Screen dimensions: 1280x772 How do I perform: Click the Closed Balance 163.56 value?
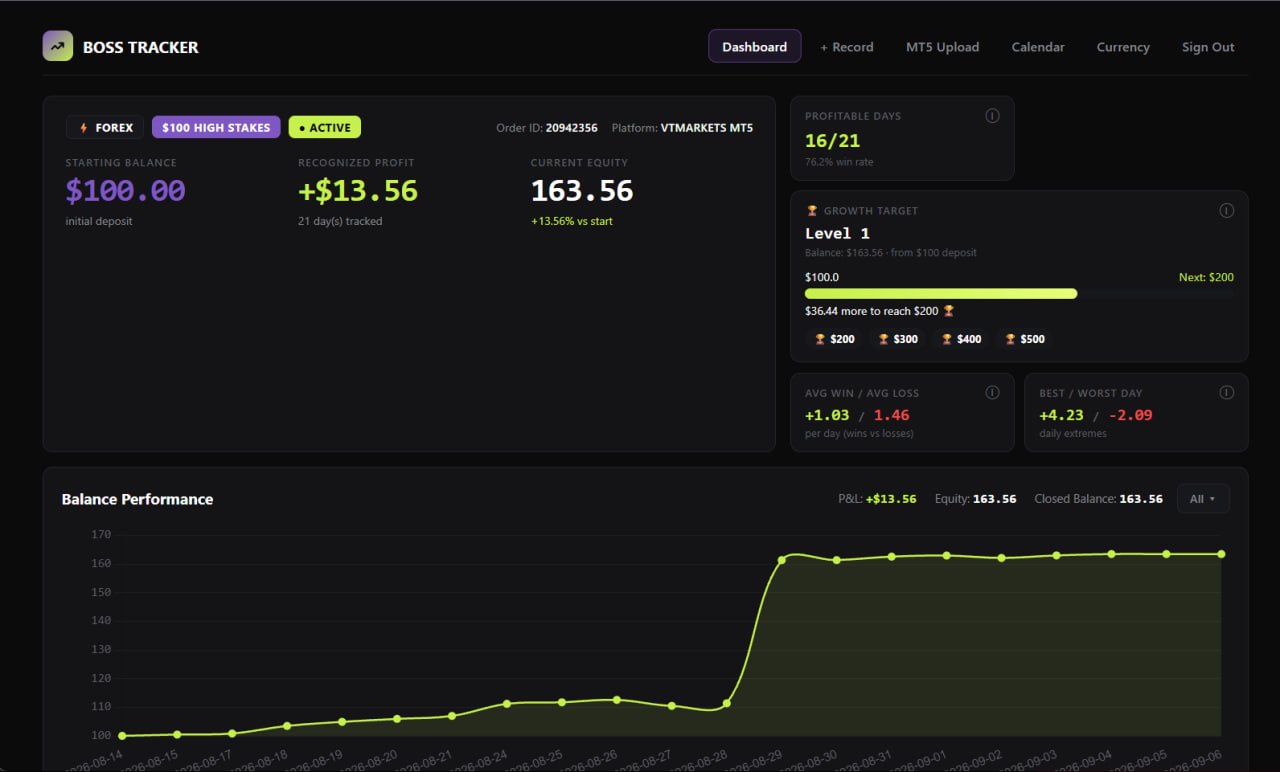[x=1141, y=499]
